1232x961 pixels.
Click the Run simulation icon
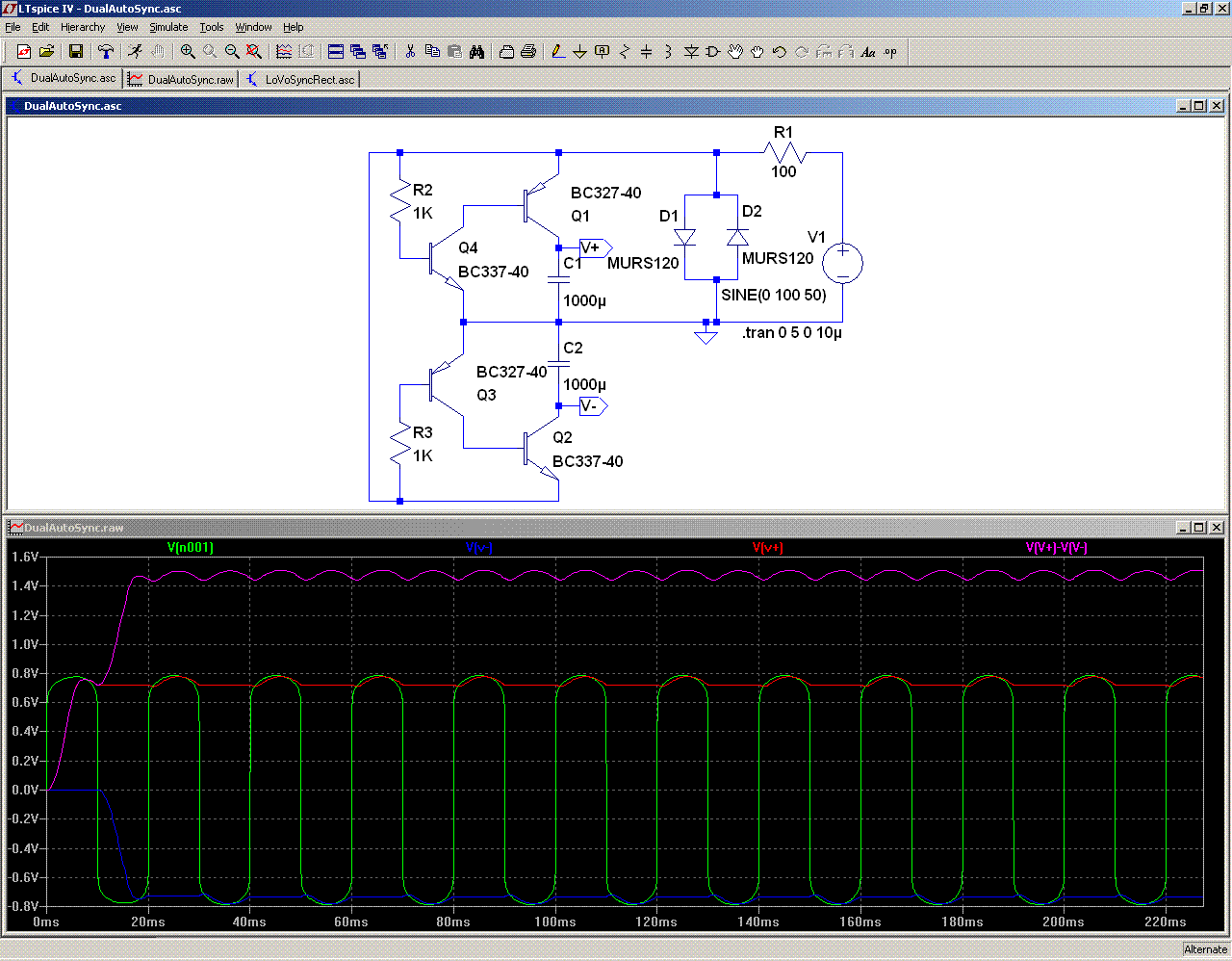pyautogui.click(x=136, y=52)
